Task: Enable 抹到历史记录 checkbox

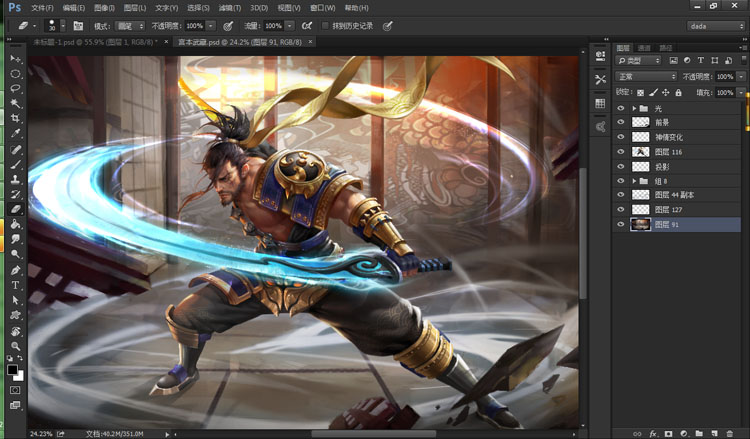Action: [x=325, y=26]
